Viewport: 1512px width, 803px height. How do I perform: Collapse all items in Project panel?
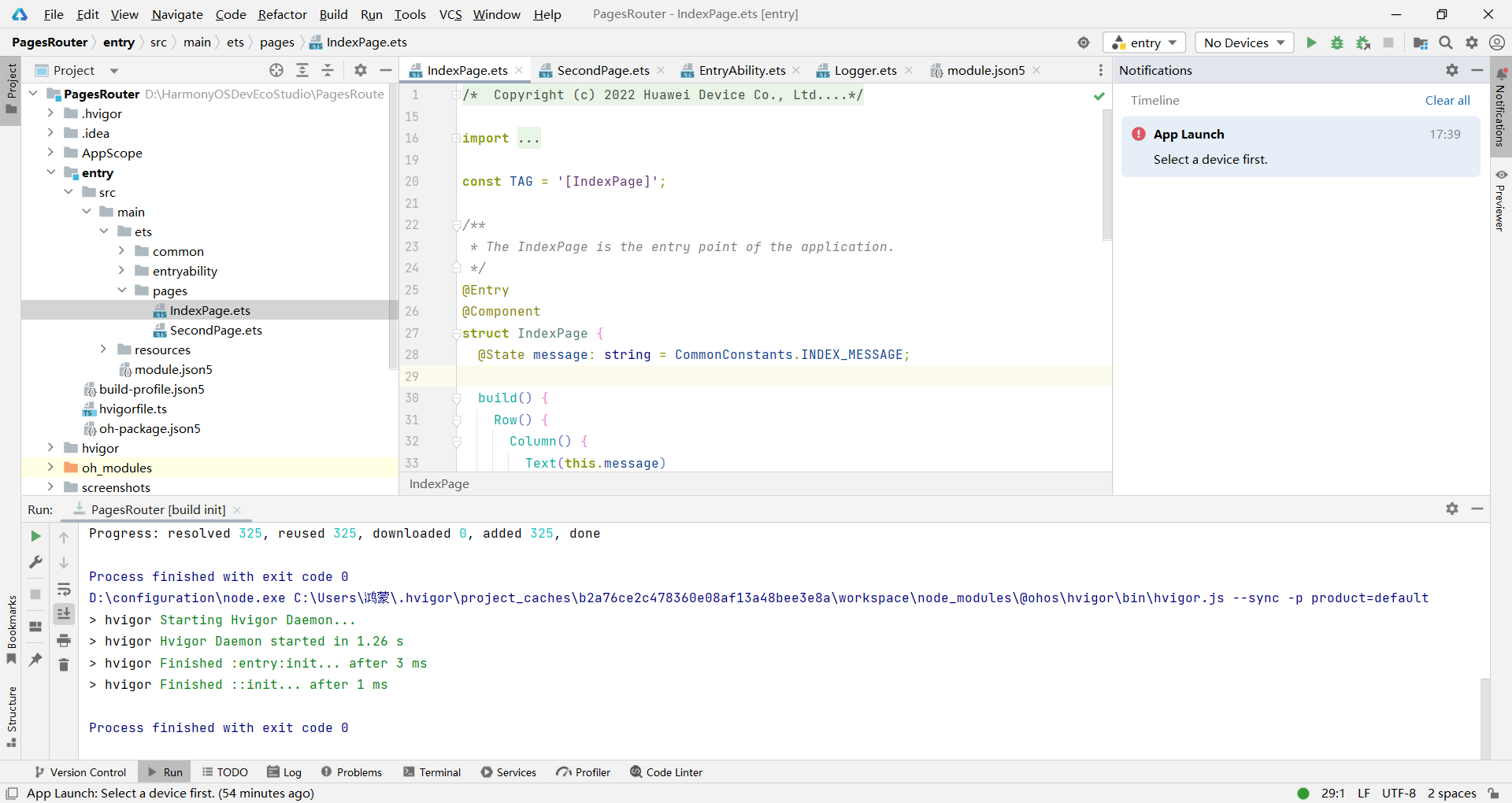[328, 70]
